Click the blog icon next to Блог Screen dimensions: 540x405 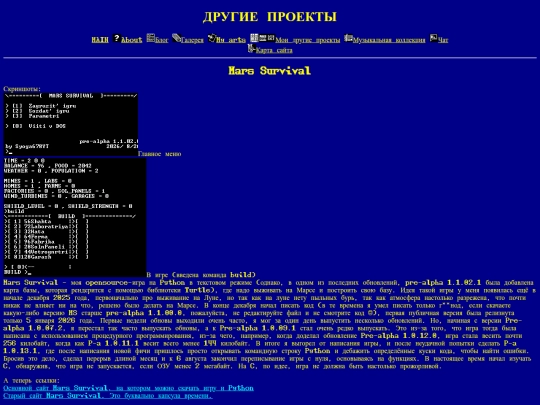click(x=150, y=38)
